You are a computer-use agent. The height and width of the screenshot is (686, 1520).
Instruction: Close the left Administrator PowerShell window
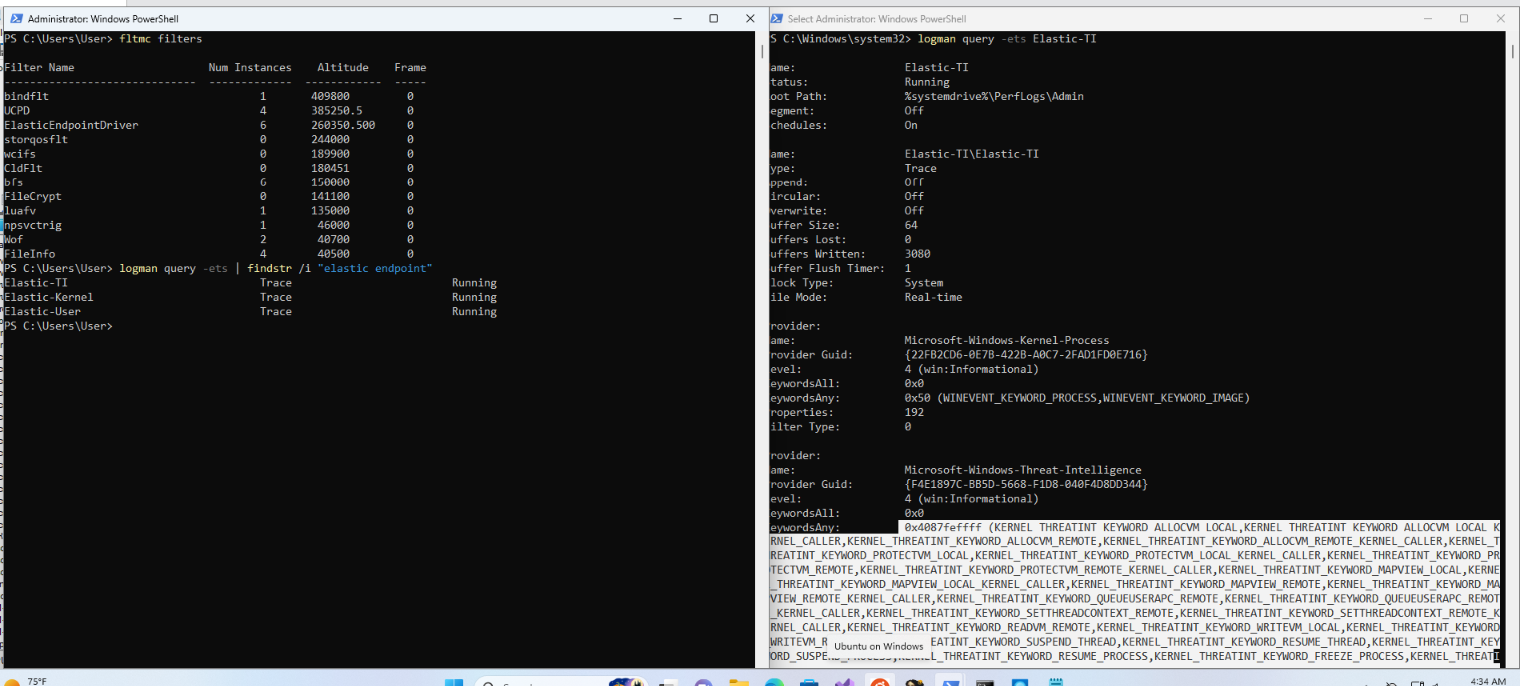[x=750, y=19]
